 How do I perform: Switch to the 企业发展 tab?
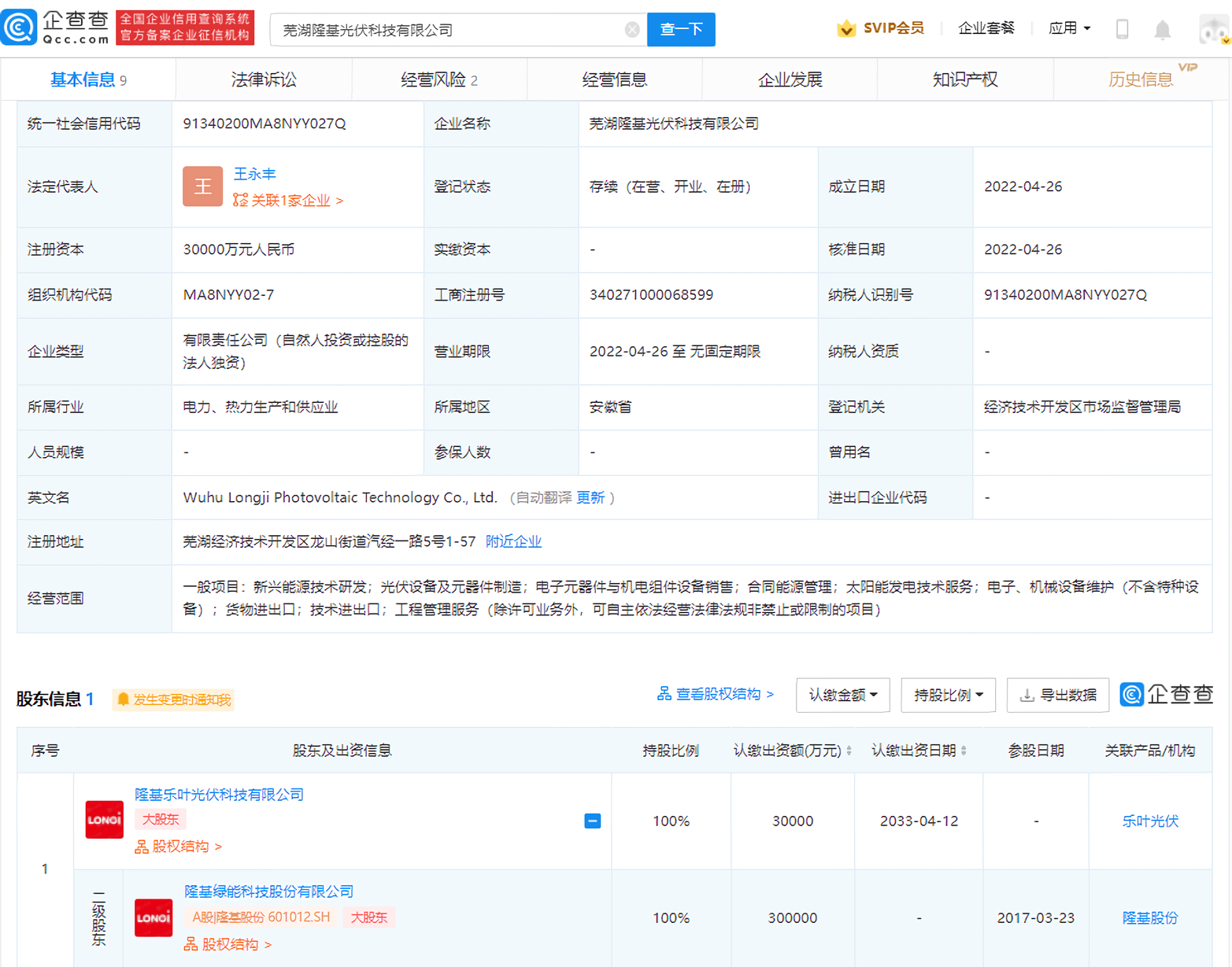tap(790, 79)
